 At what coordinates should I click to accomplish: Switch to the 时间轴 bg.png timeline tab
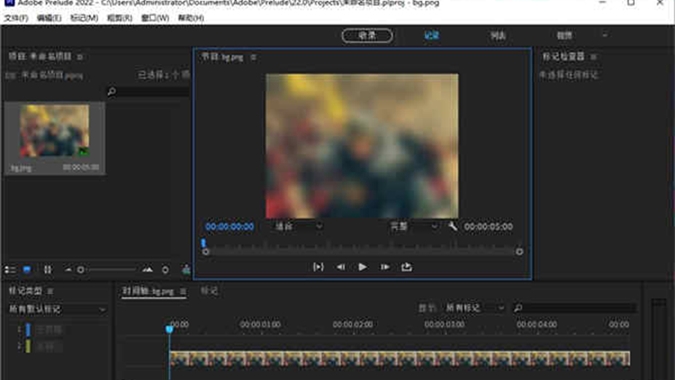pyautogui.click(x=149, y=291)
